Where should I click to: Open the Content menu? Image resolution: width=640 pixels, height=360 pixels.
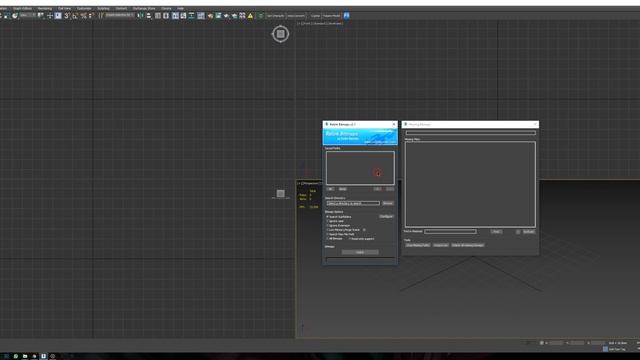(x=121, y=8)
